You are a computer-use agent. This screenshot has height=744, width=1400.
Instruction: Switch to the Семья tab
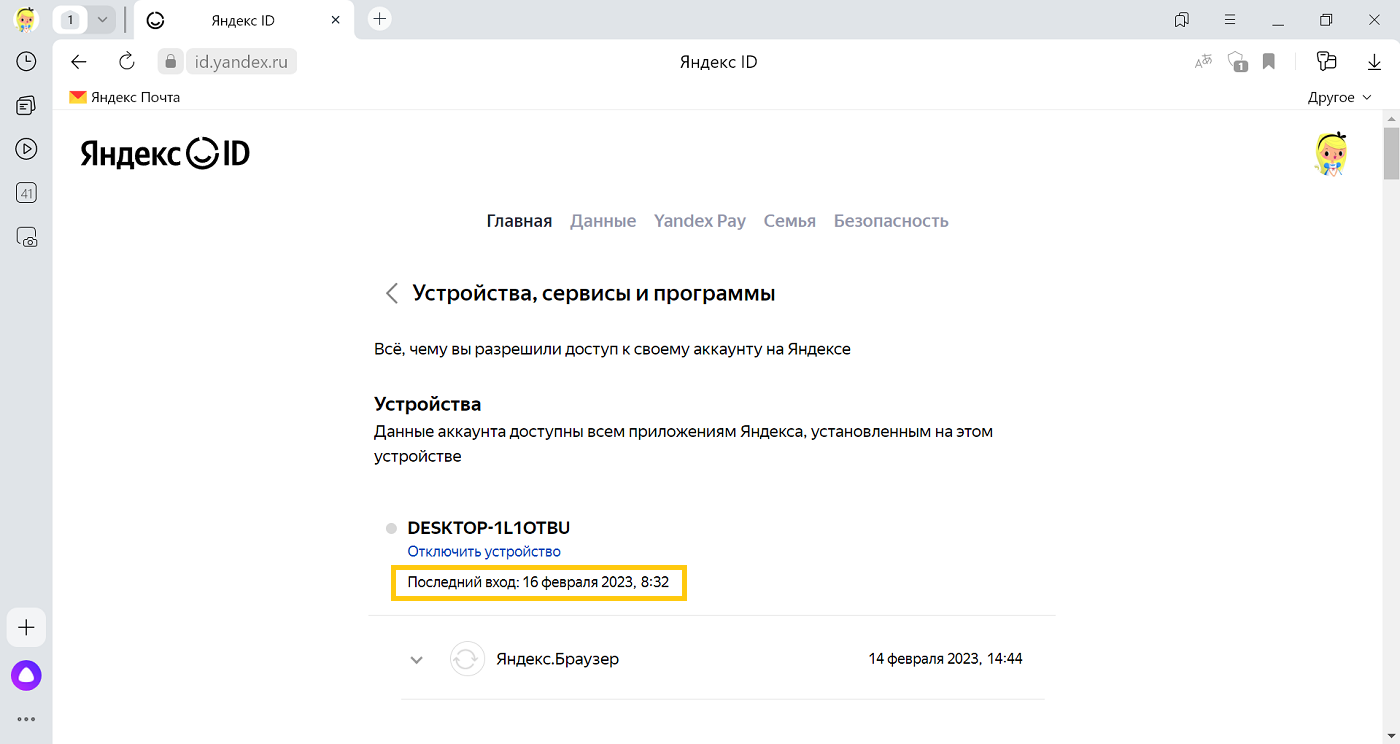pos(790,221)
